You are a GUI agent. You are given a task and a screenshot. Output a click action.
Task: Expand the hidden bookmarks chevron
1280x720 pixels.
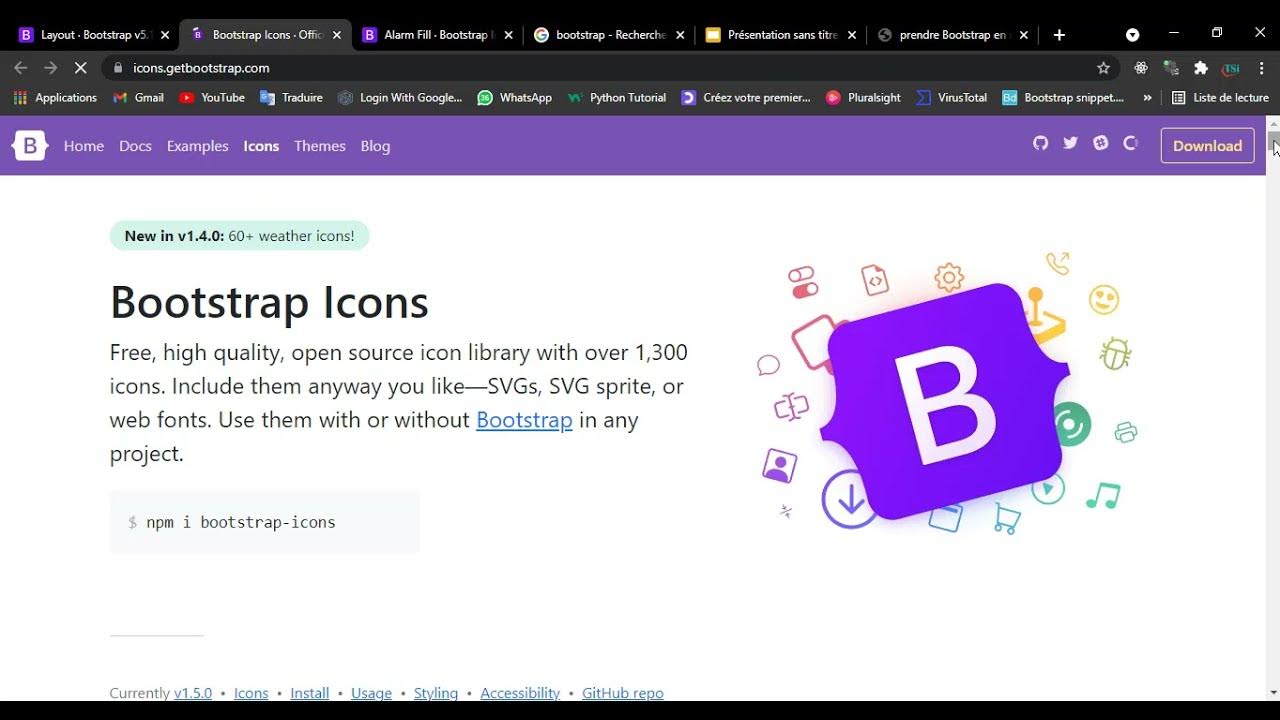1147,98
